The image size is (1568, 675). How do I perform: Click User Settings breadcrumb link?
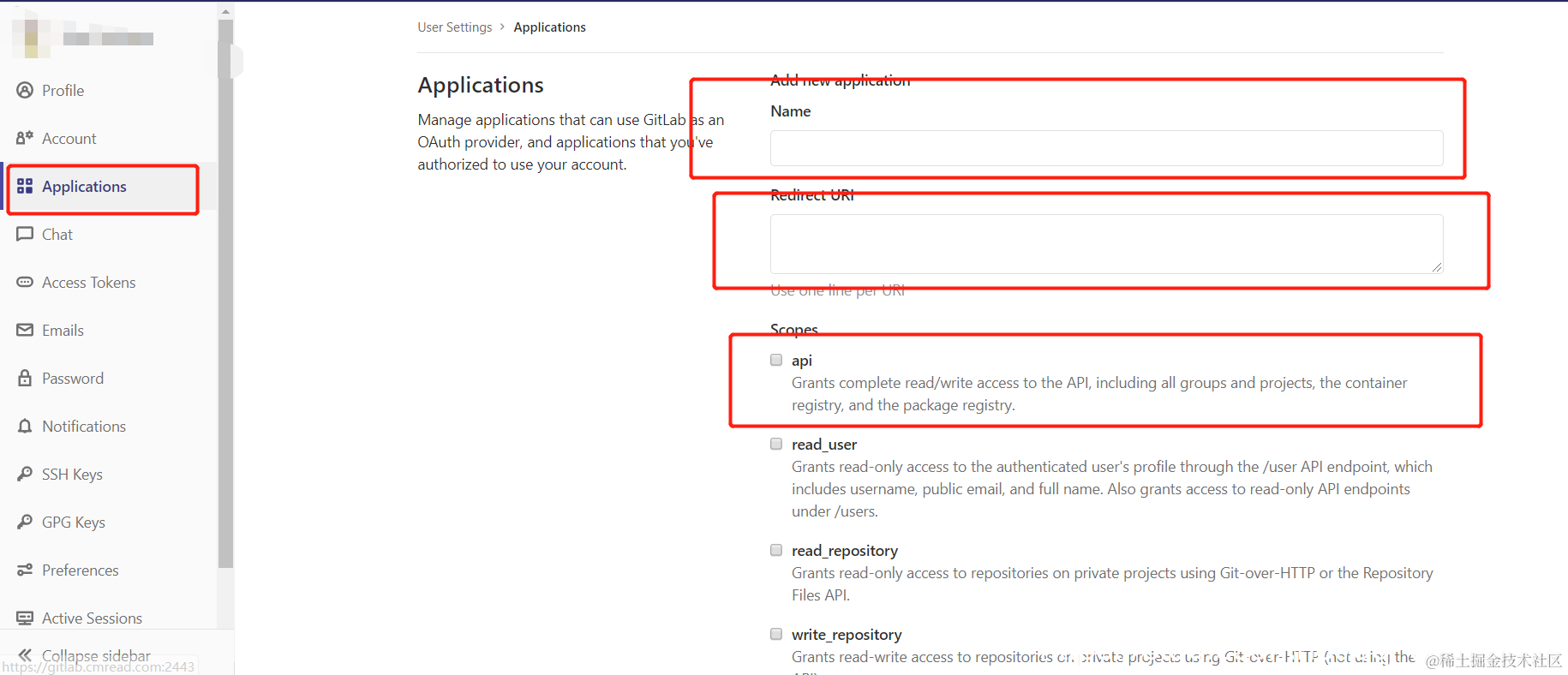[455, 27]
